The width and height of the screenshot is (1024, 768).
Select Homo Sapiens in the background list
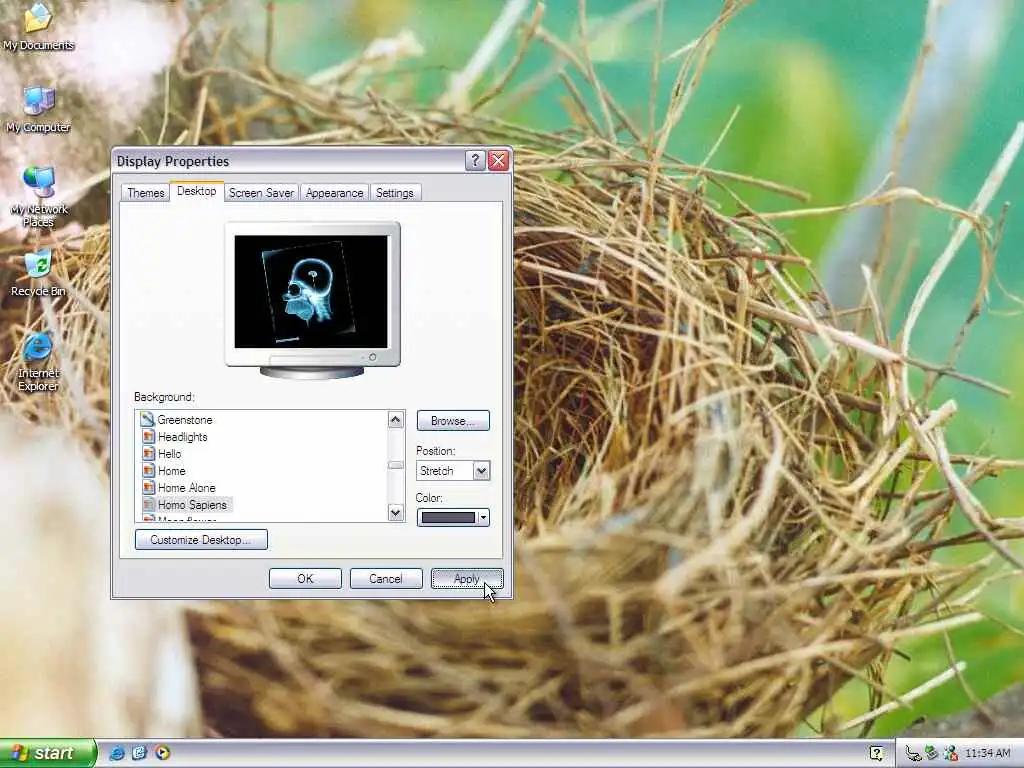point(192,504)
